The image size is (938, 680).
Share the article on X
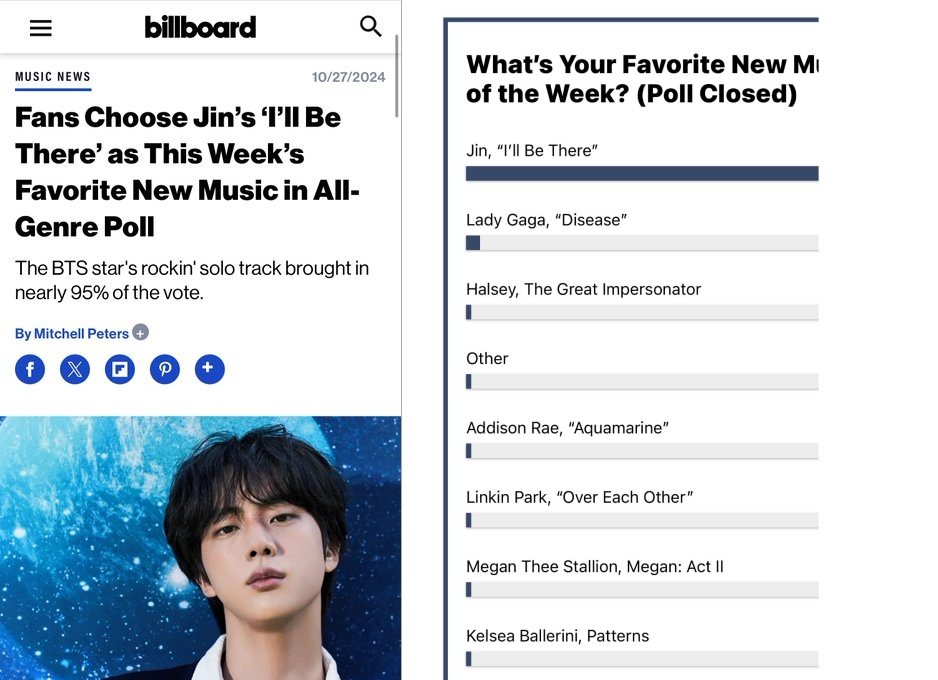(x=75, y=370)
